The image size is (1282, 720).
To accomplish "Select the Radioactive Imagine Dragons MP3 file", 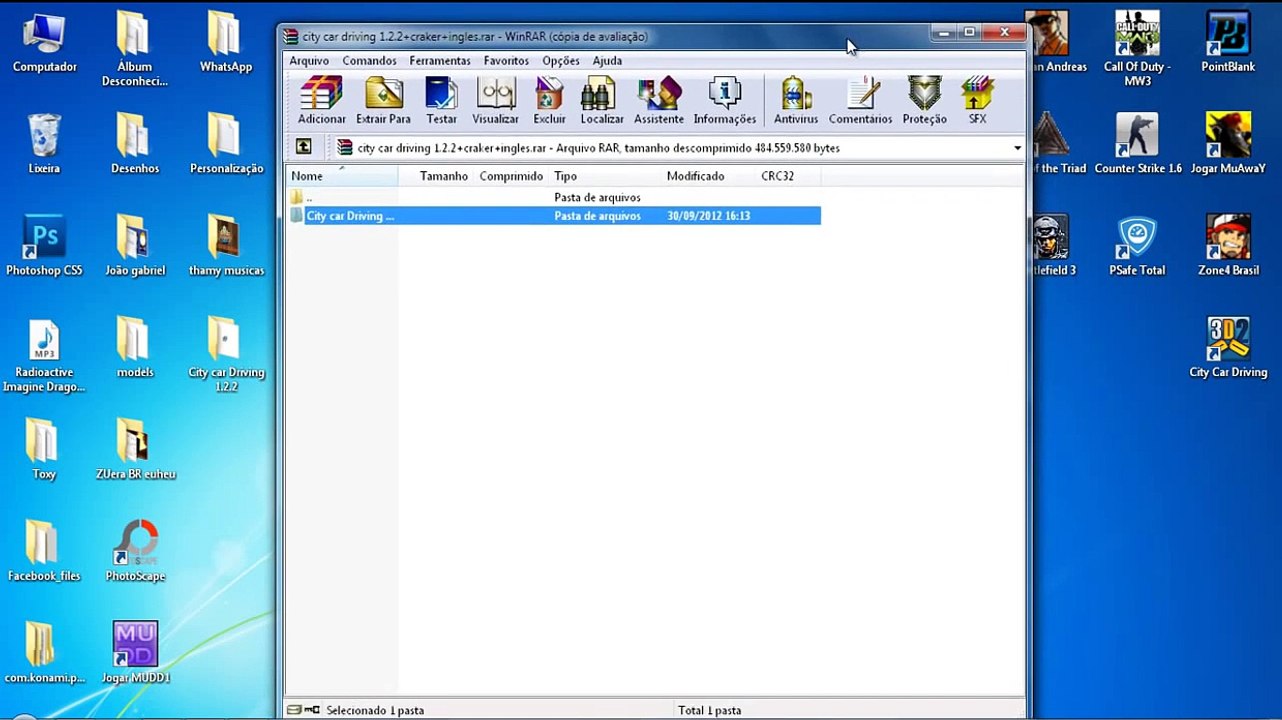I will [44, 355].
